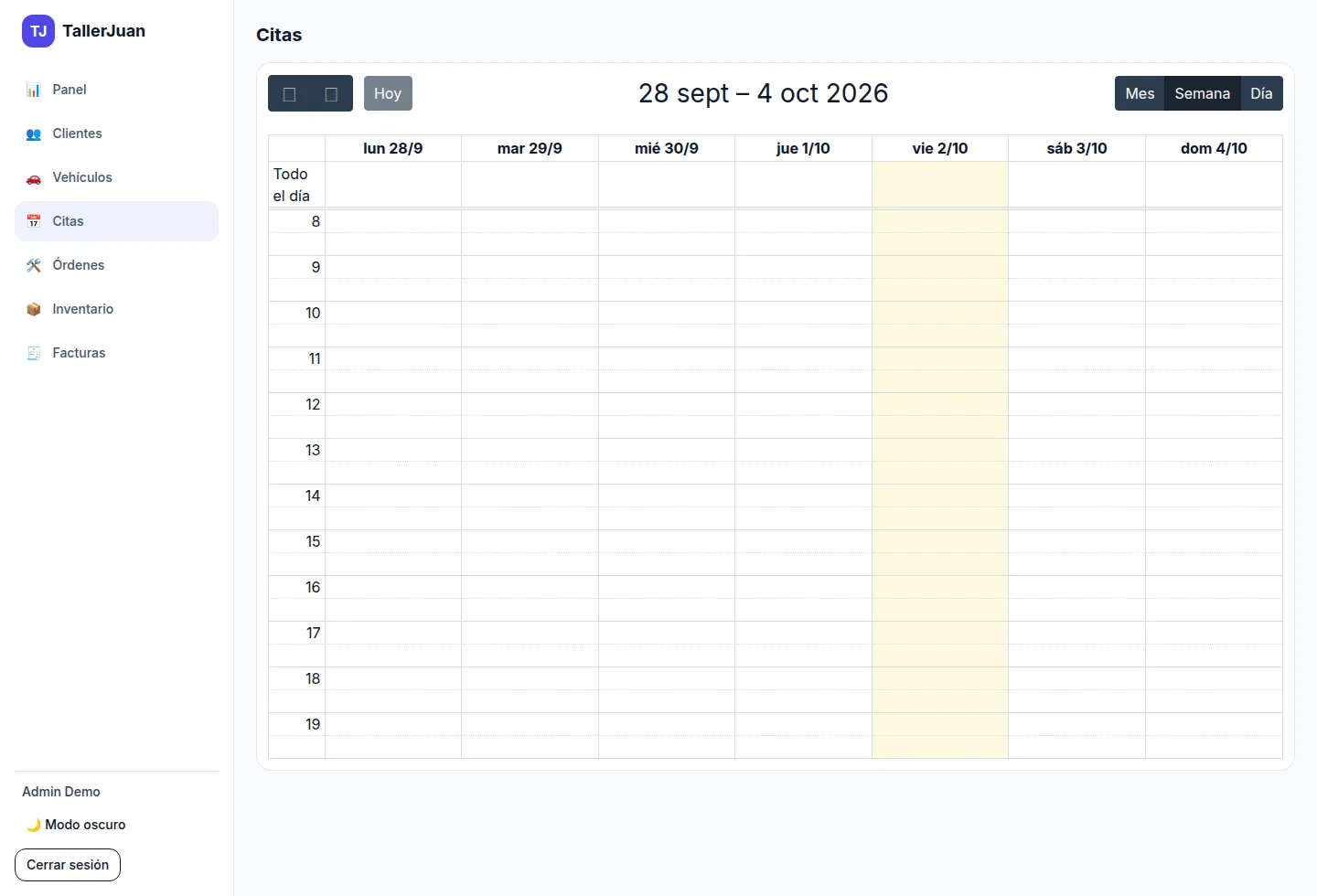Open the Órdenes section

click(x=116, y=265)
